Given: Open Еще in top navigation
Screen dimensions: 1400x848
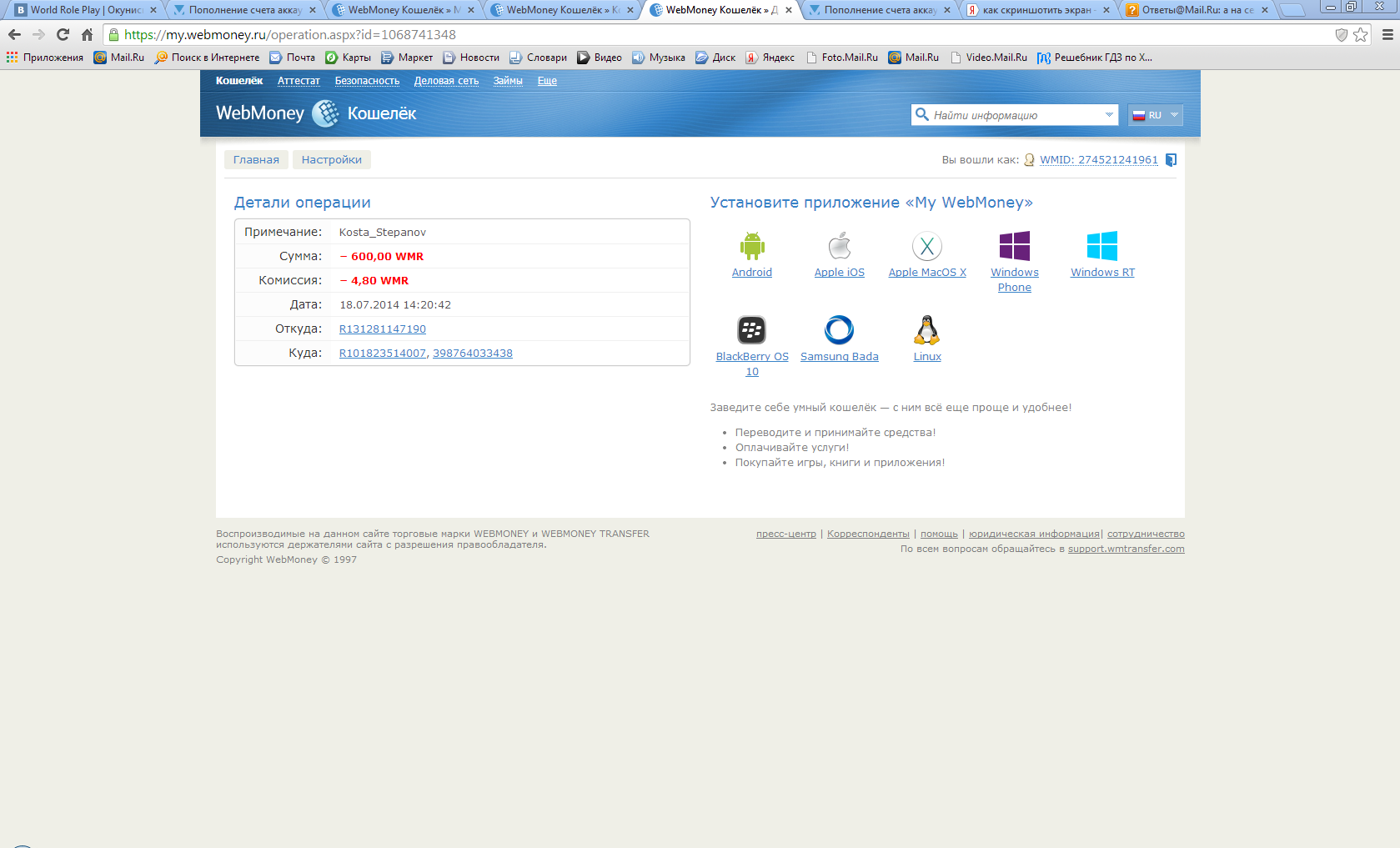Looking at the screenshot, I should tap(547, 81).
